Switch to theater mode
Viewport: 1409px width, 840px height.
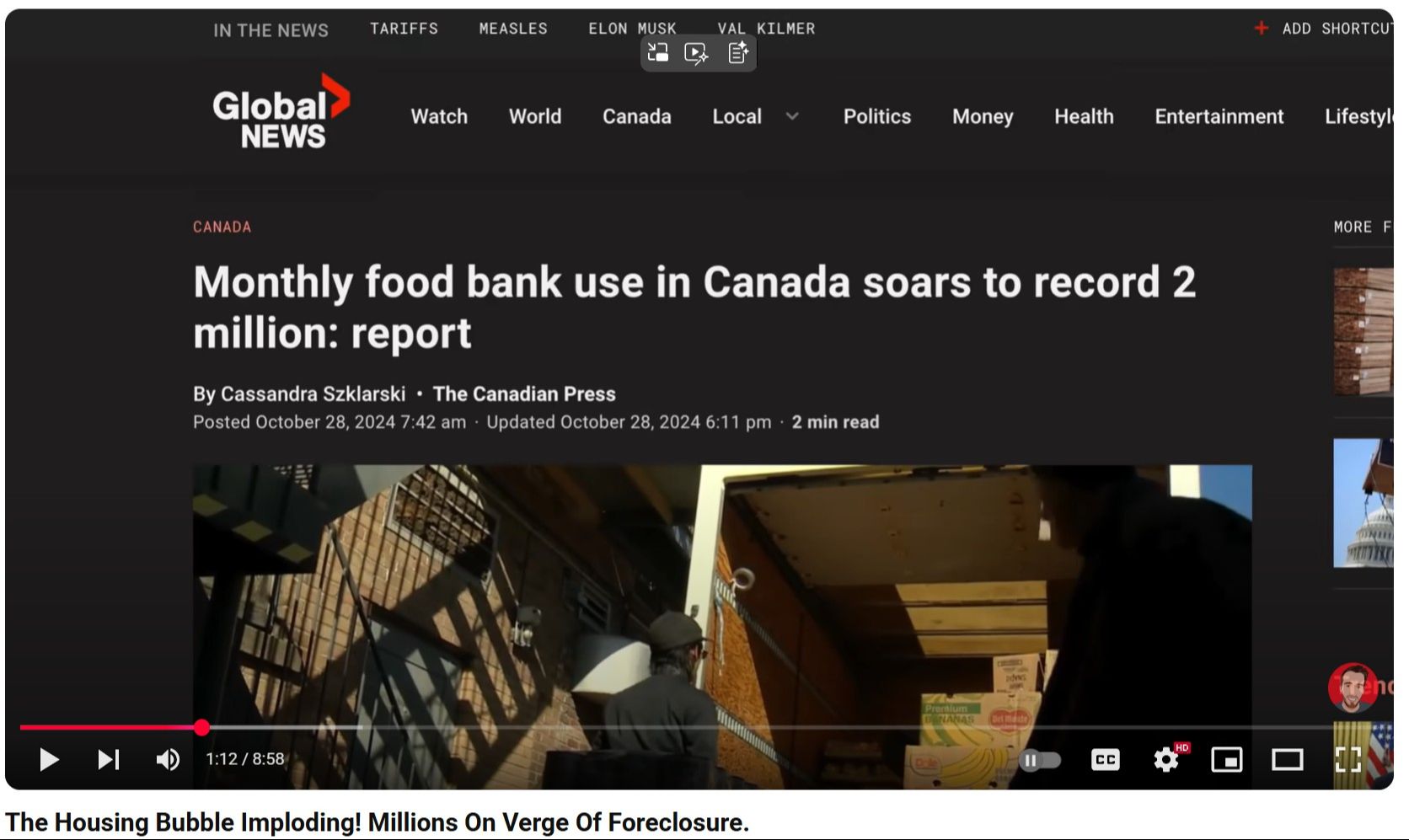coord(1287,760)
